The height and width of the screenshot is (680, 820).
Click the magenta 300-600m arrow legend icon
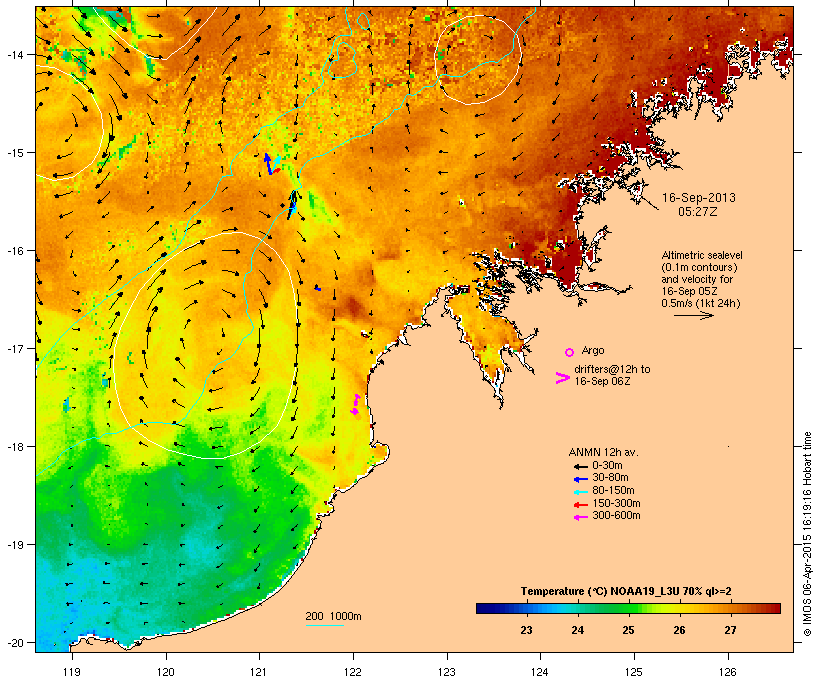(x=580, y=517)
